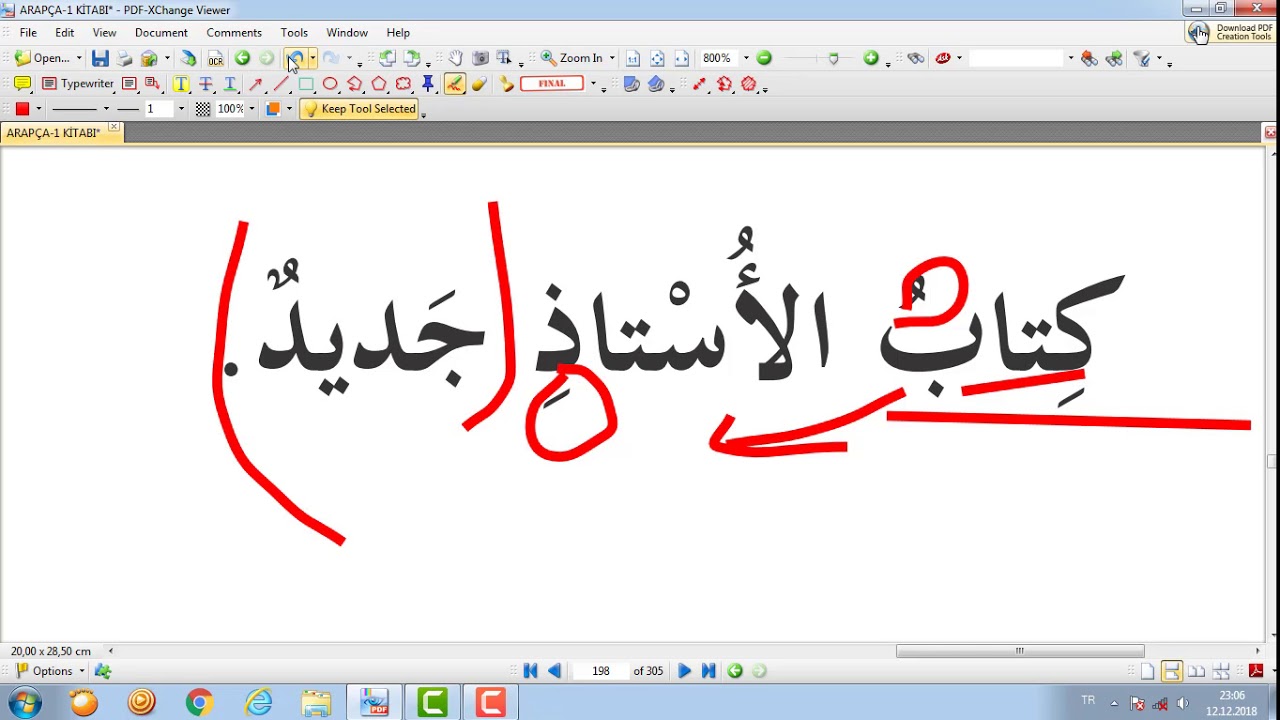Choose the Highlight text tool

(x=181, y=84)
